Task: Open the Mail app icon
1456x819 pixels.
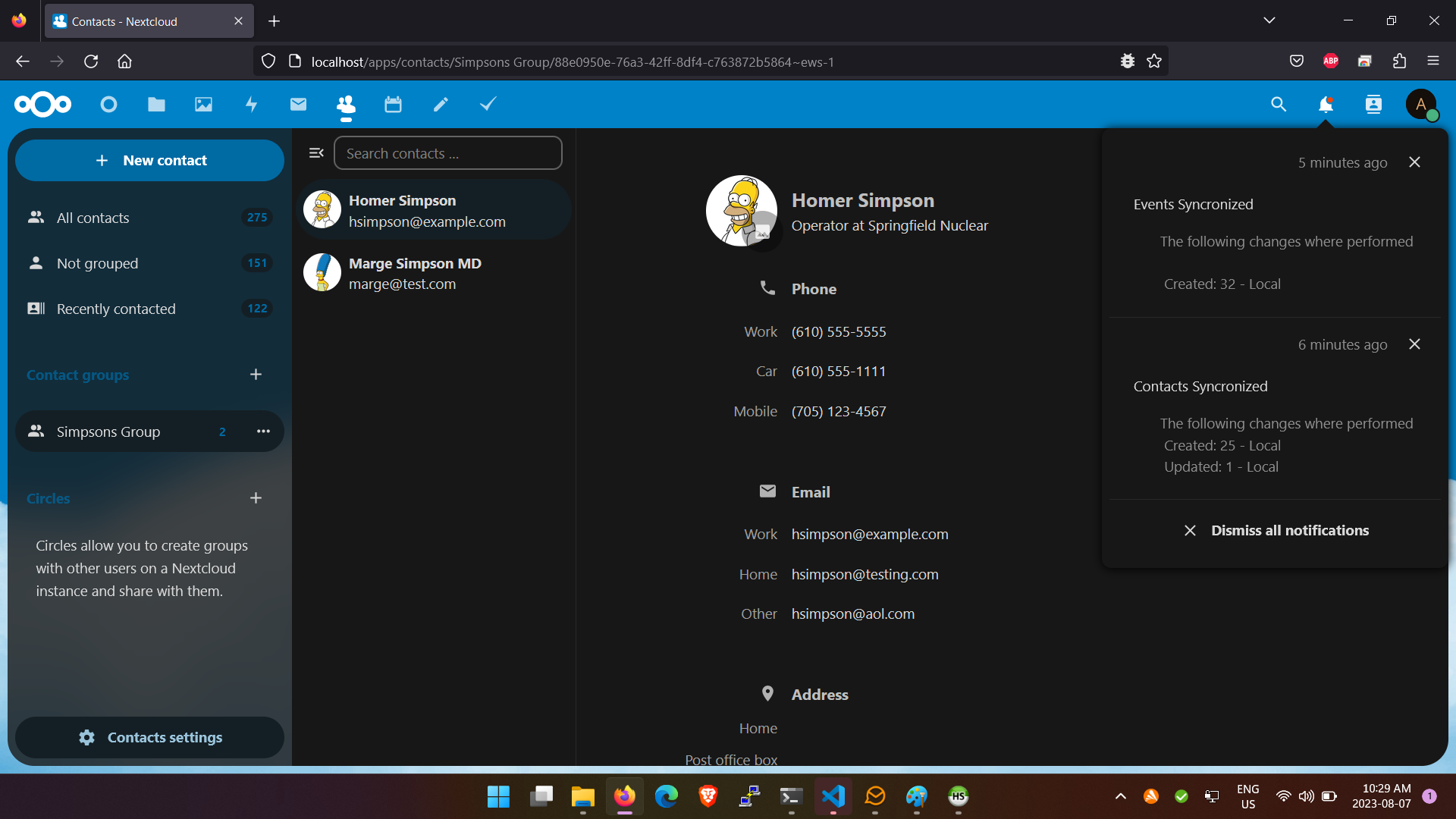Action: tap(298, 105)
